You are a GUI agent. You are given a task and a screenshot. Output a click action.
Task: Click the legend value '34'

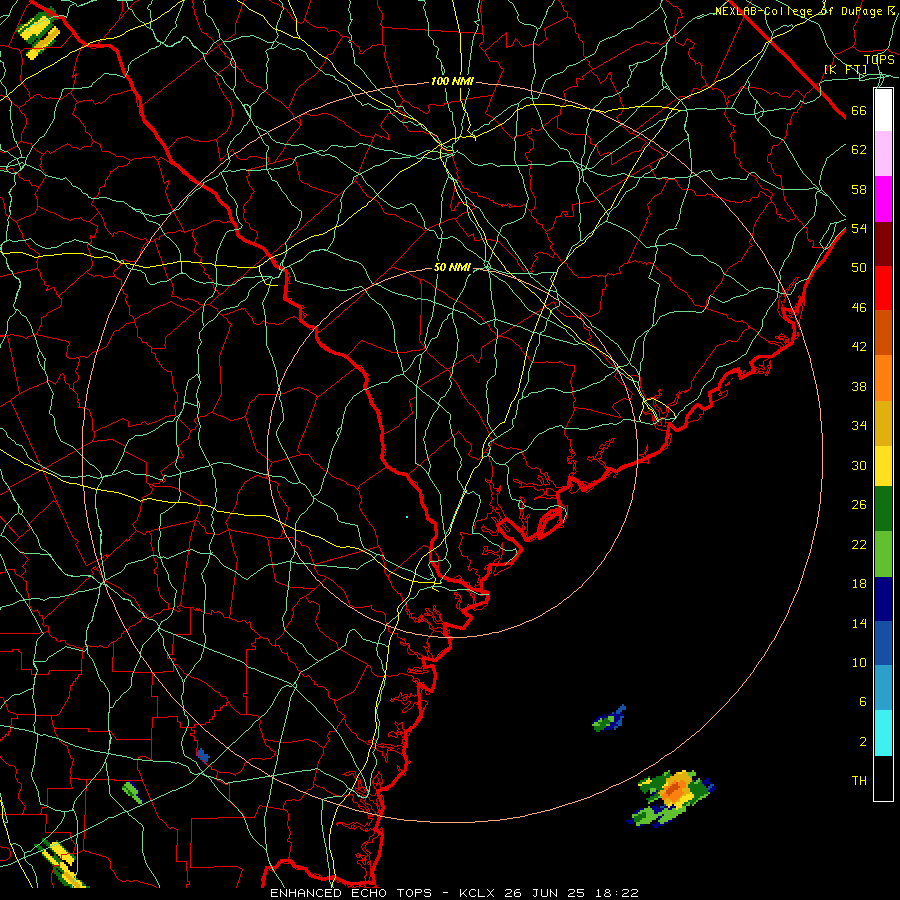click(859, 425)
